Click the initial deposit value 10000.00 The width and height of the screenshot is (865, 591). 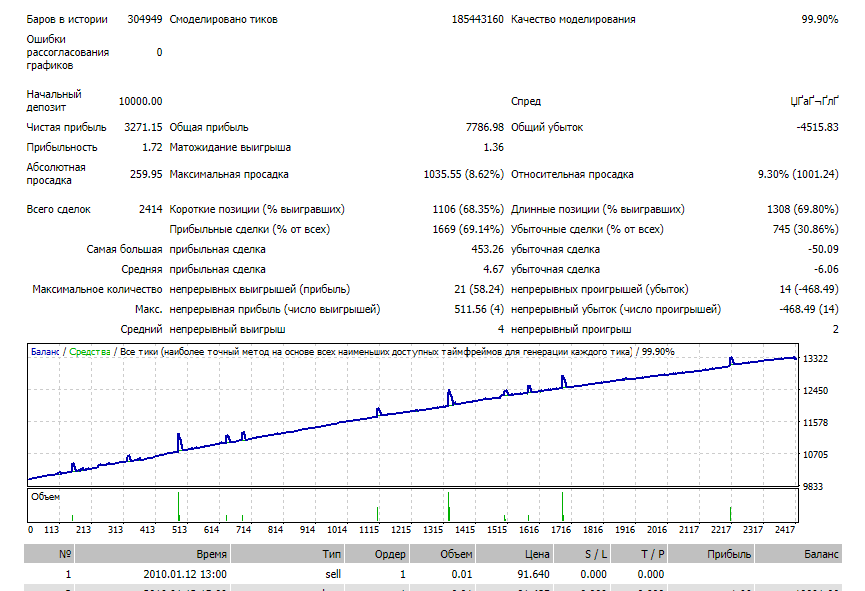click(140, 101)
